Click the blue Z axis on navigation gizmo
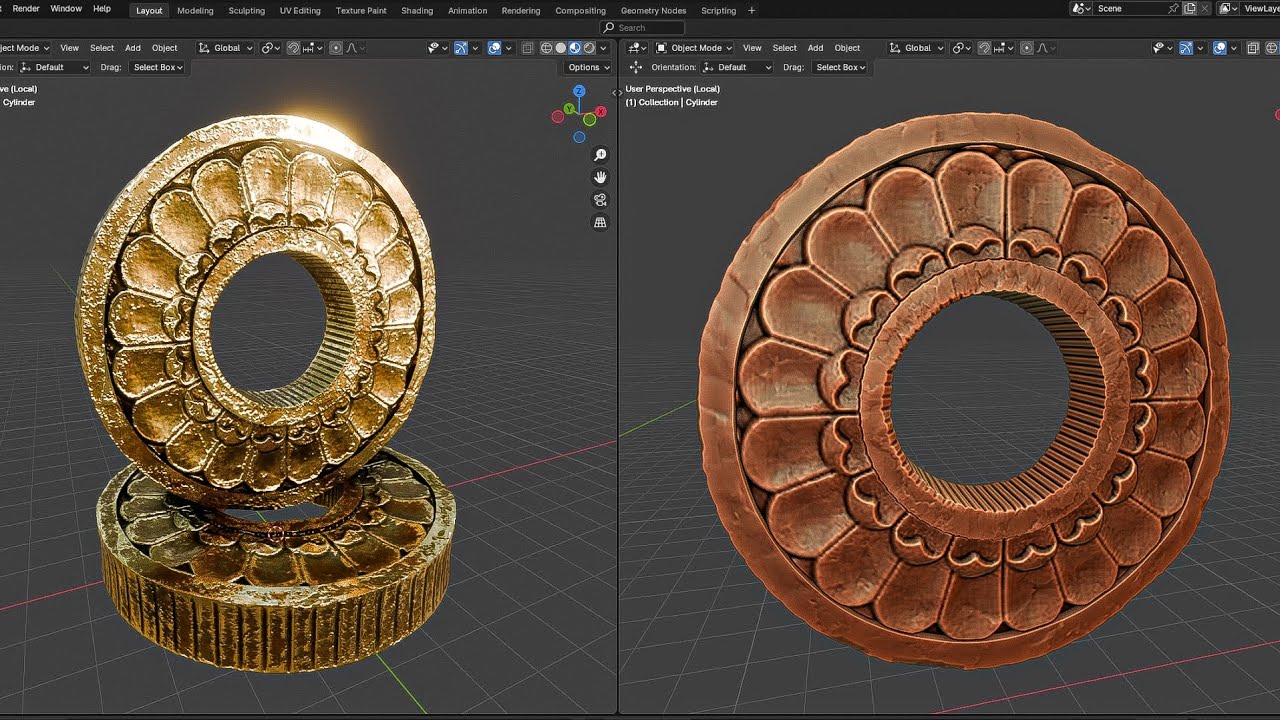 579,92
